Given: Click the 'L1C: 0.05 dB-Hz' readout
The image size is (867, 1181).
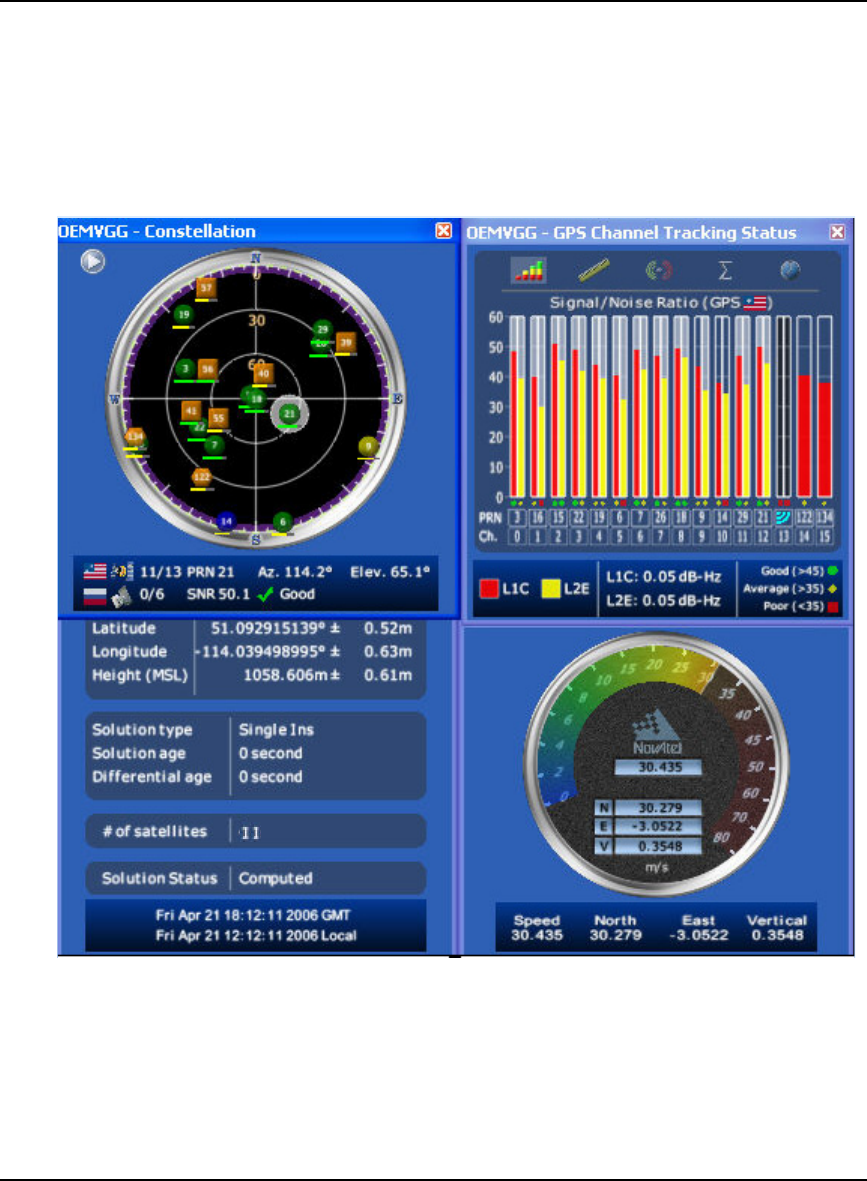Looking at the screenshot, I should tap(664, 577).
